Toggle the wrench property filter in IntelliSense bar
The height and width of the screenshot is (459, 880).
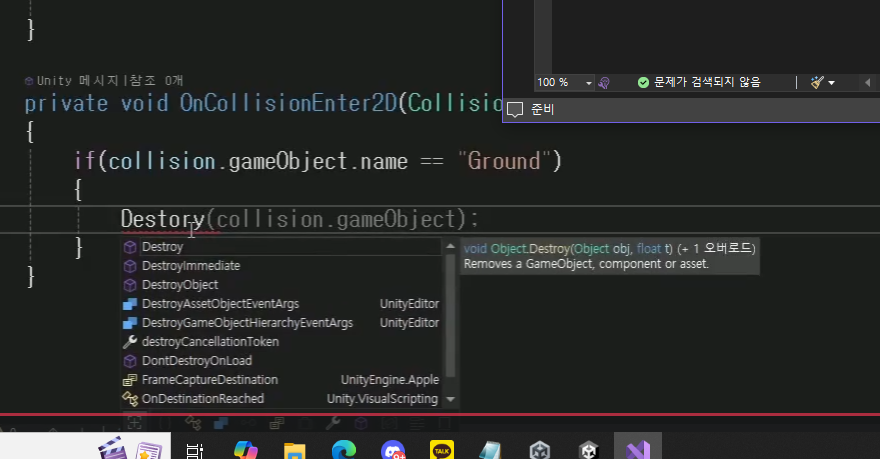[x=333, y=423]
